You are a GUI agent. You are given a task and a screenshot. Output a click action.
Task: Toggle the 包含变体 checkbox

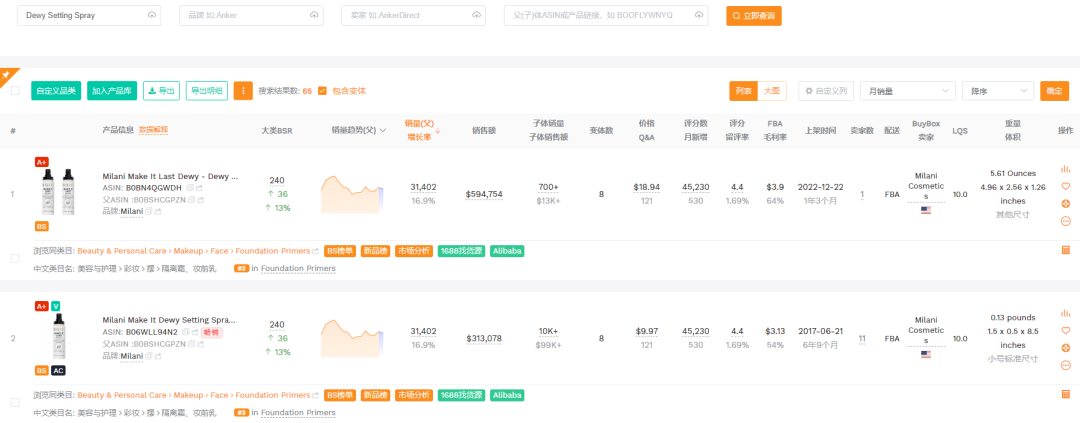tap(322, 91)
